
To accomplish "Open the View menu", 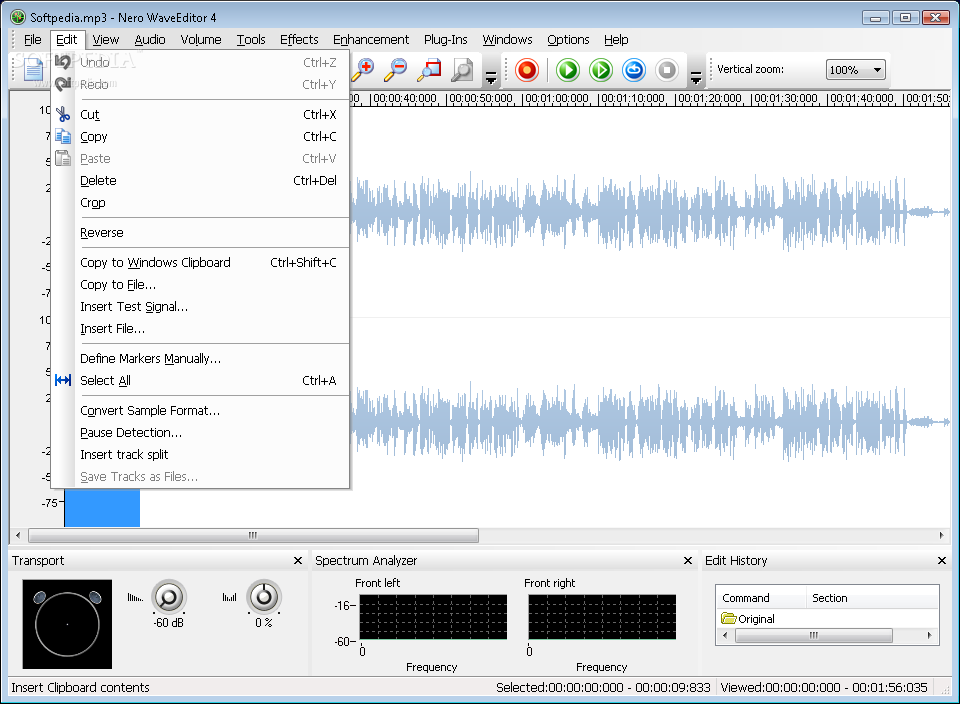I will click(105, 40).
